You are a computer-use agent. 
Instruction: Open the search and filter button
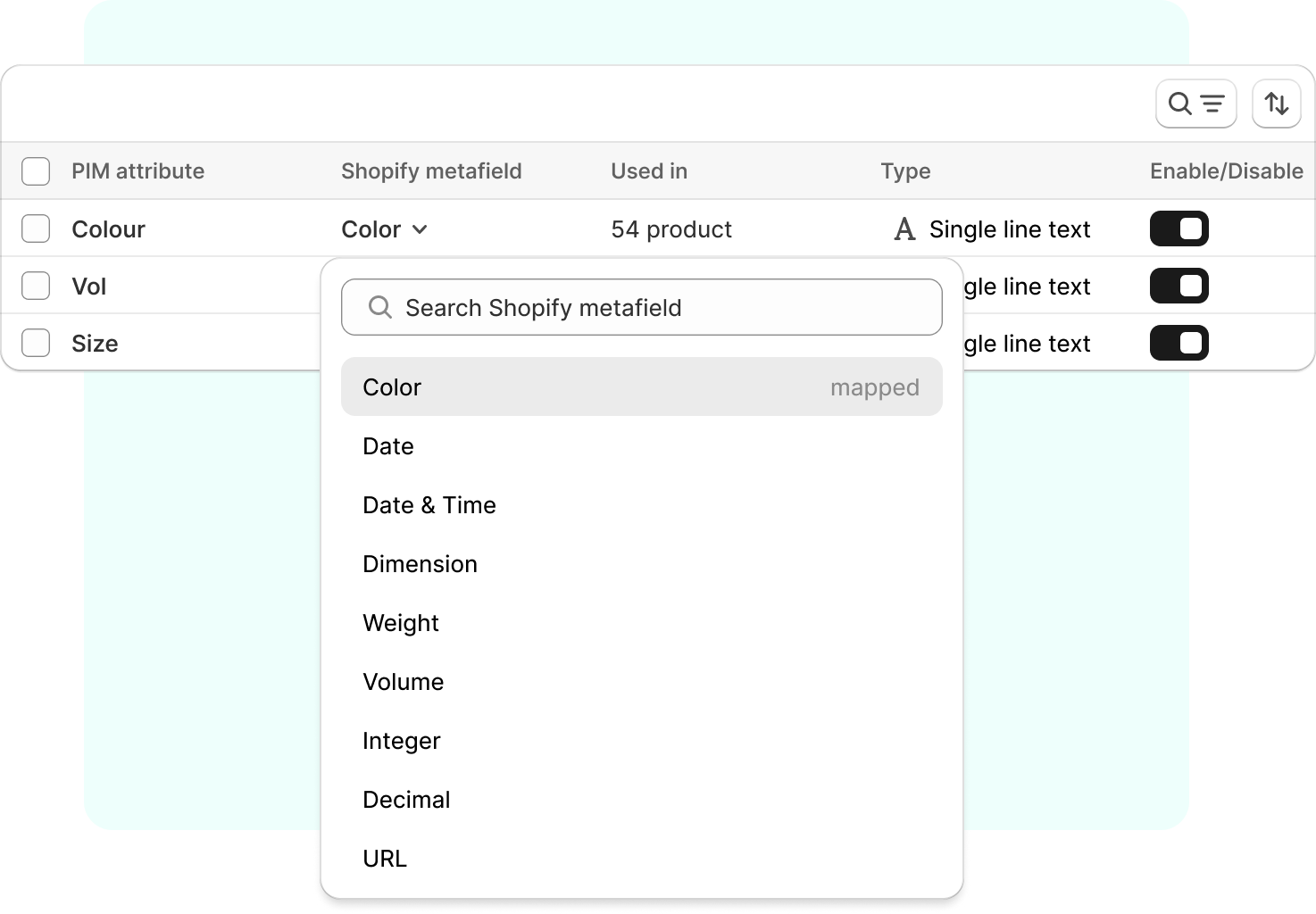1195,104
